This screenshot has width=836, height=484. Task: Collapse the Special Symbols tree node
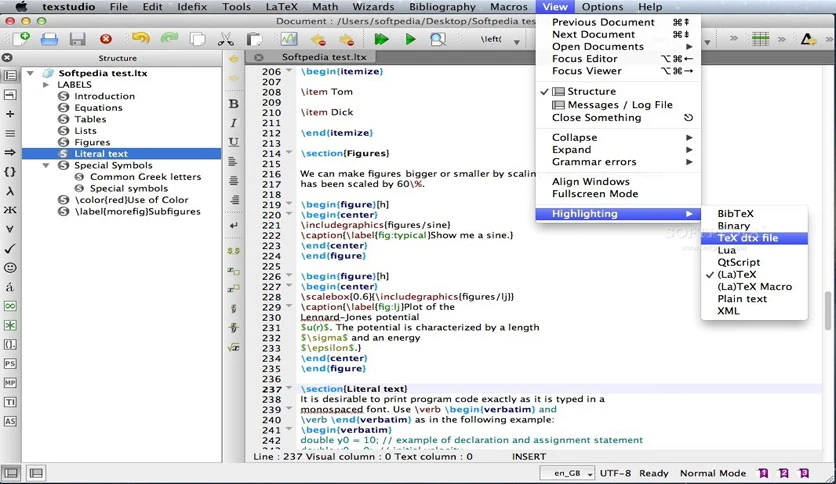pyautogui.click(x=46, y=165)
